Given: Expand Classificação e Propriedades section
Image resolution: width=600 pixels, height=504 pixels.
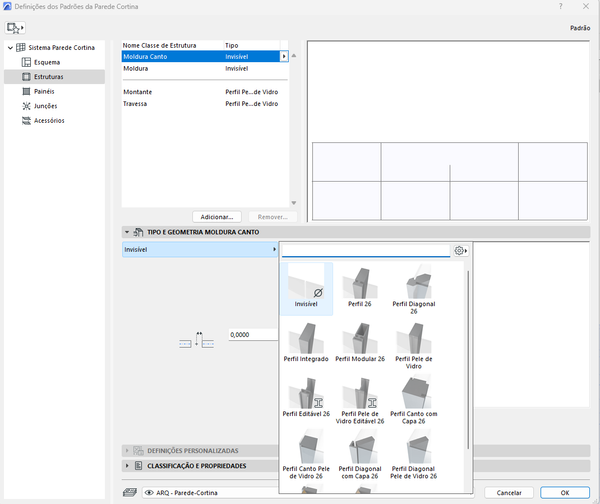Looking at the screenshot, I should point(127,466).
